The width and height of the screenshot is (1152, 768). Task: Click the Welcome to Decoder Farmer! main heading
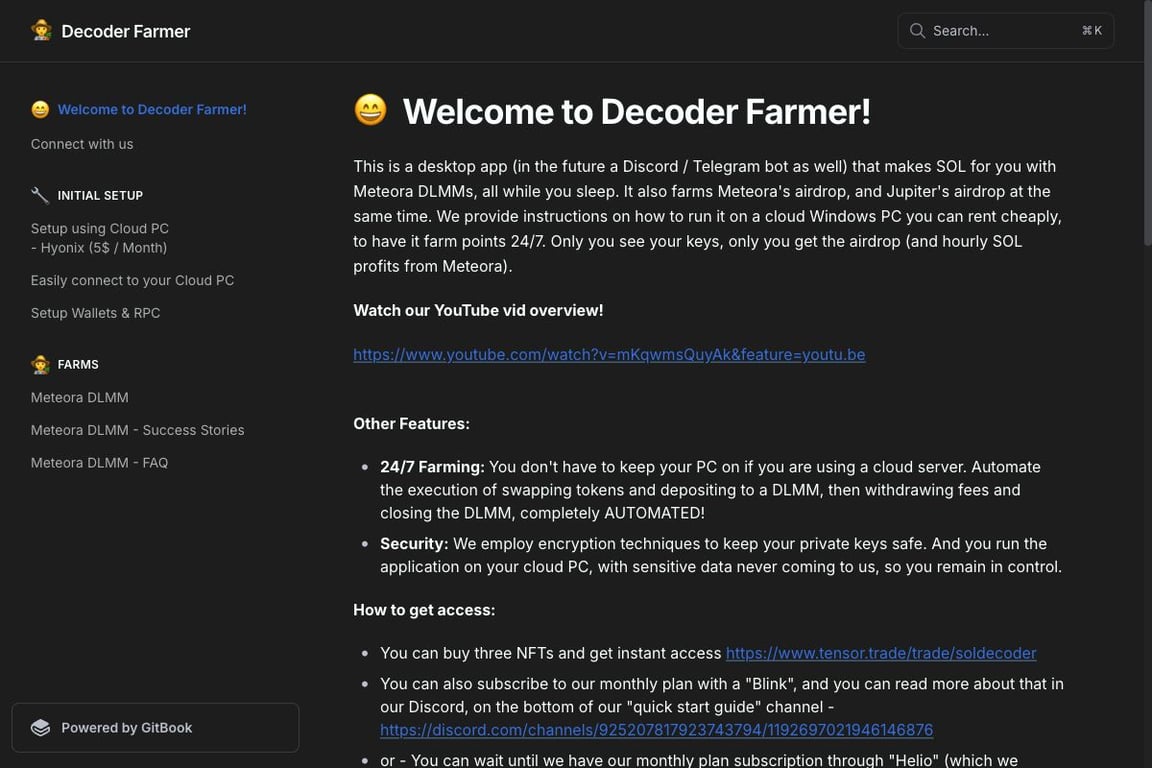[636, 112]
